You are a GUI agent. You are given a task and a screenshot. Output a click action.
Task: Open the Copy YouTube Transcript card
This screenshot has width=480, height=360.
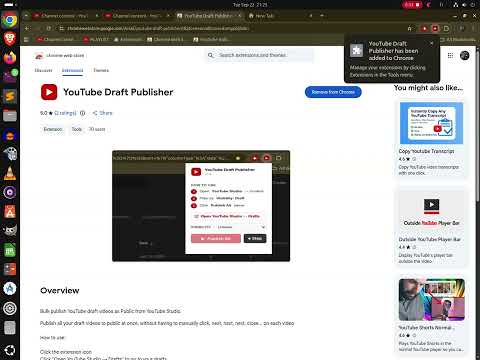[x=431, y=138]
